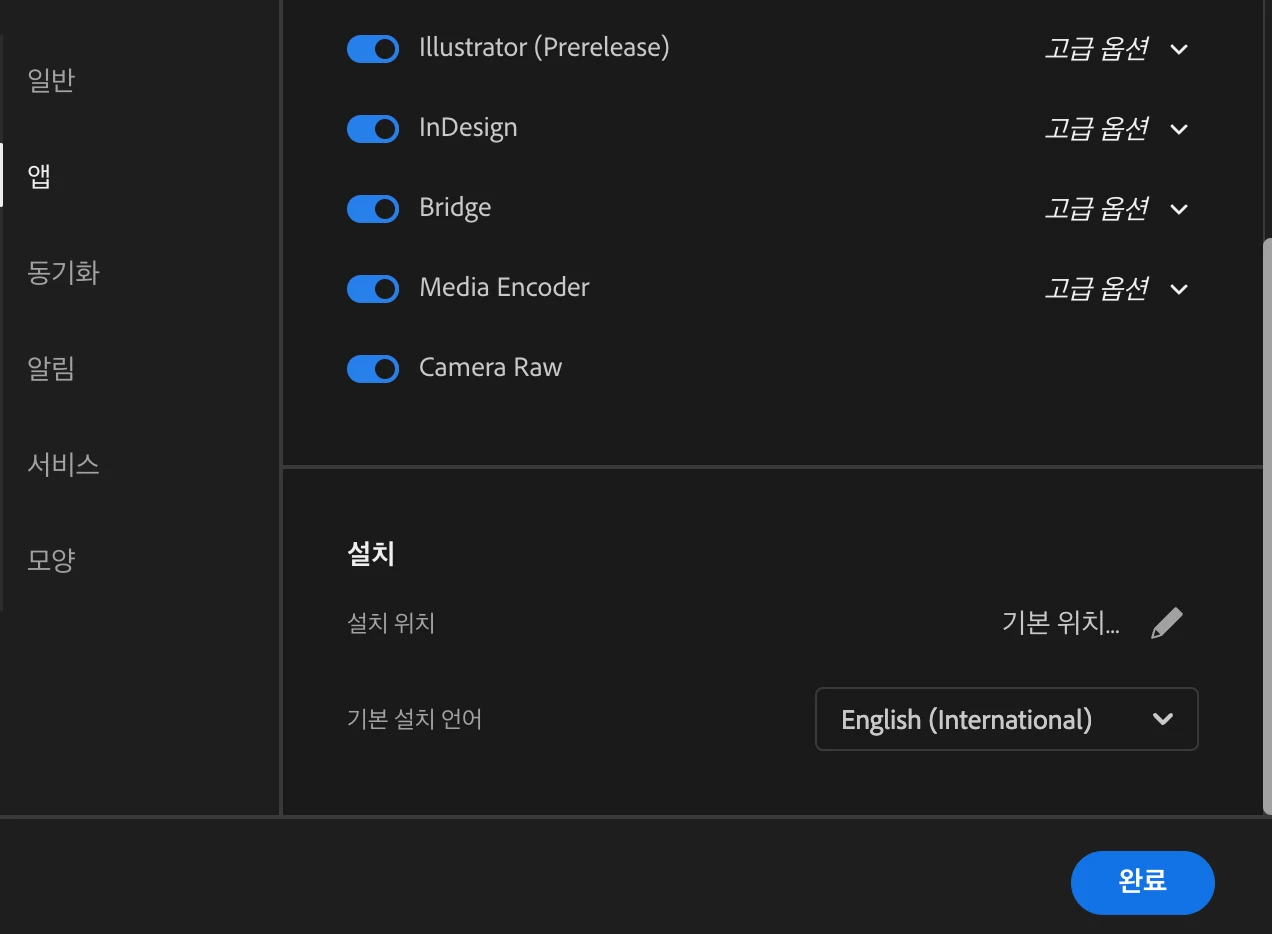Viewport: 1272px width, 934px height.
Task: Click the 설치 위치 label
Action: coord(391,624)
